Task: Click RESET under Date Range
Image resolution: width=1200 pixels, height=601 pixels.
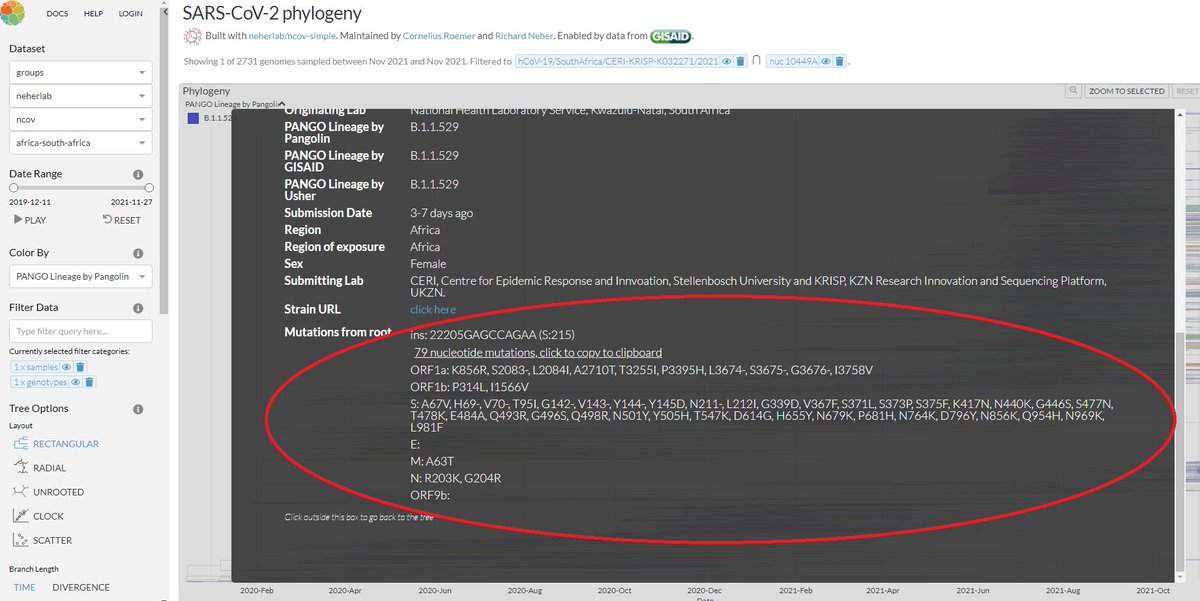Action: (121, 220)
